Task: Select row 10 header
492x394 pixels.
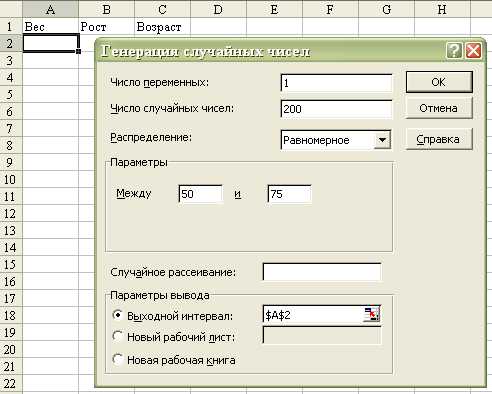Action: 10,180
